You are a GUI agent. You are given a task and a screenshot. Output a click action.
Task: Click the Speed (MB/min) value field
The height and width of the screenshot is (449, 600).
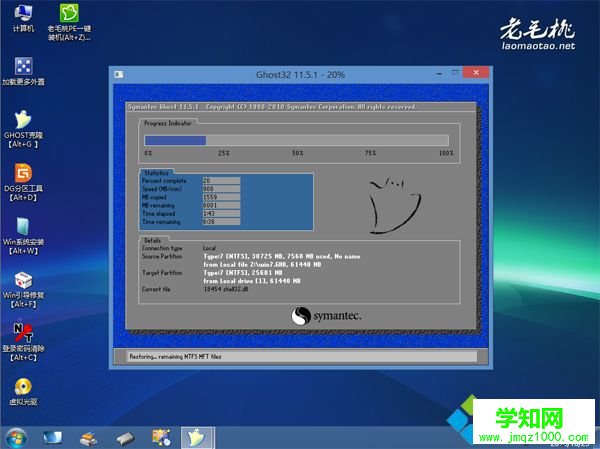(221, 189)
